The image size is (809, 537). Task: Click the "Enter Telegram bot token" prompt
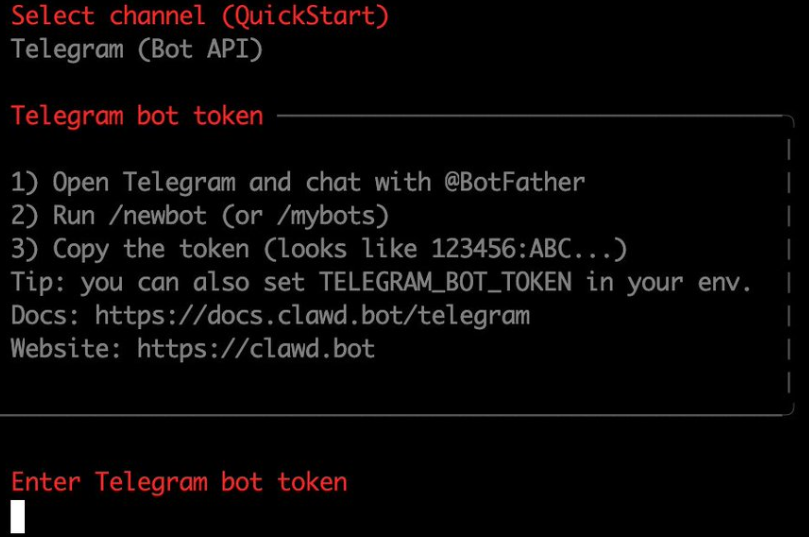(x=180, y=482)
